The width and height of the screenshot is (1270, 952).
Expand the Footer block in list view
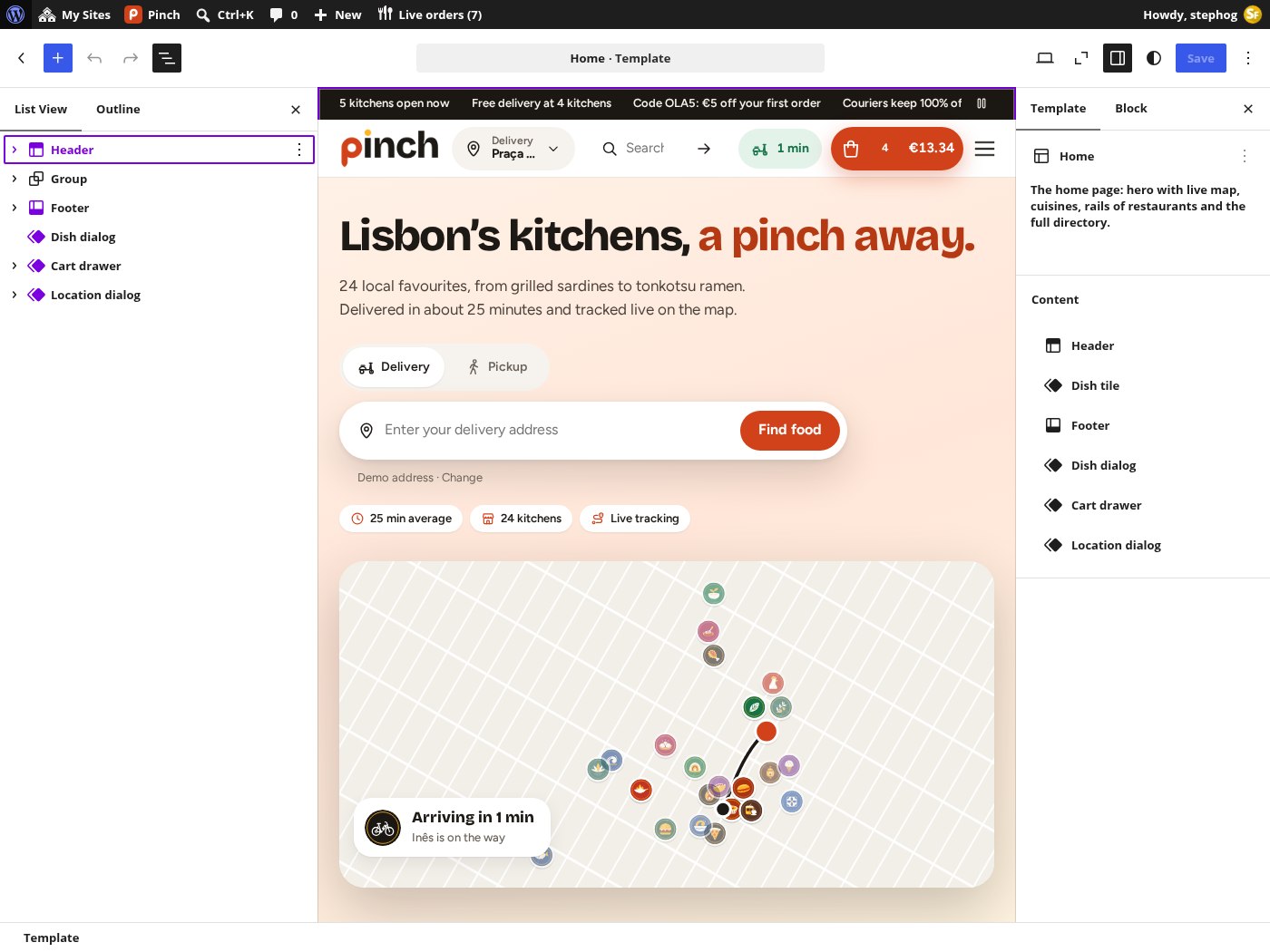15,208
